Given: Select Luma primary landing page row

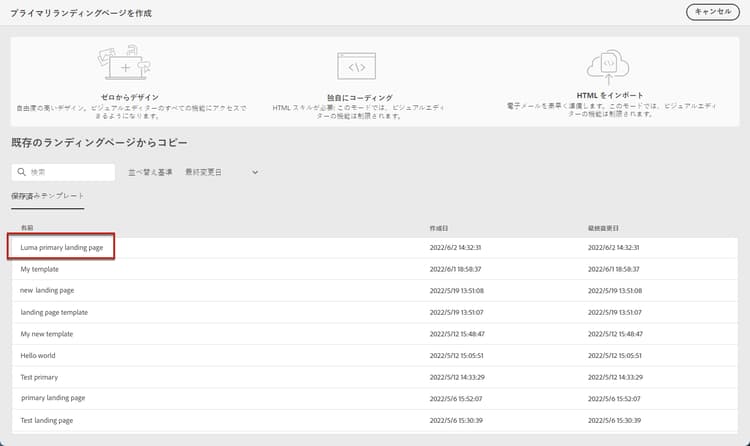Looking at the screenshot, I should tap(375, 247).
